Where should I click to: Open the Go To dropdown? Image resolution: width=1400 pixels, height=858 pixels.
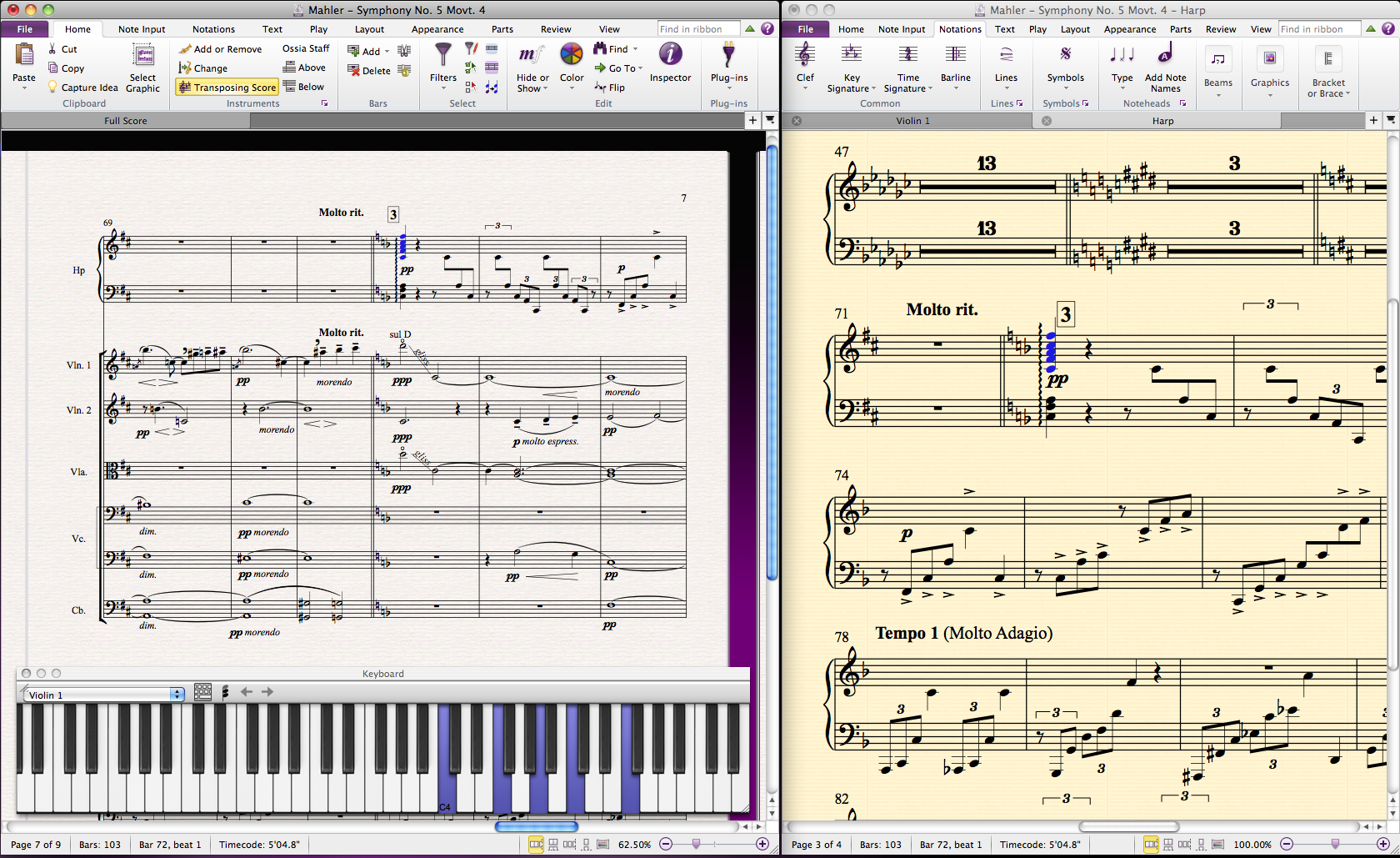(x=621, y=68)
